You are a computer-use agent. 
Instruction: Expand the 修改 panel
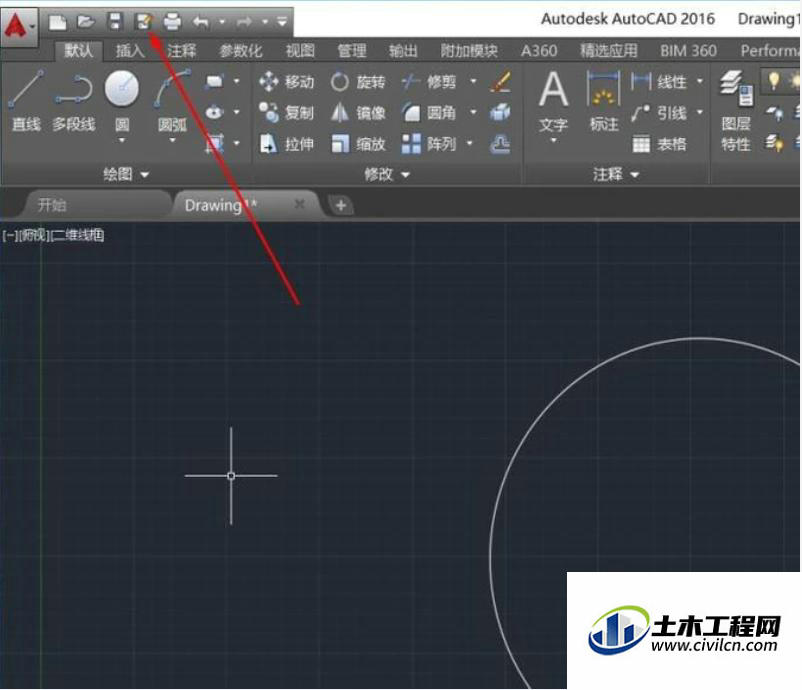[x=387, y=174]
